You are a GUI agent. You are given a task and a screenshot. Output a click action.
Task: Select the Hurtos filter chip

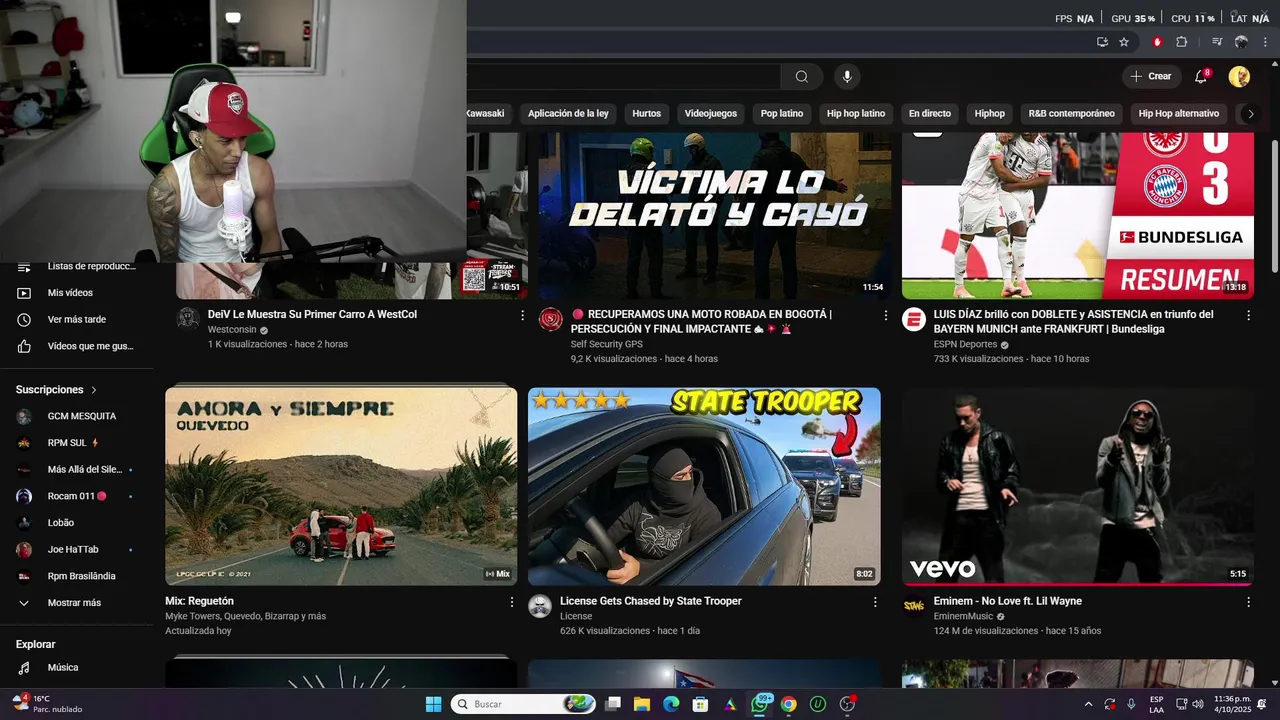(646, 113)
